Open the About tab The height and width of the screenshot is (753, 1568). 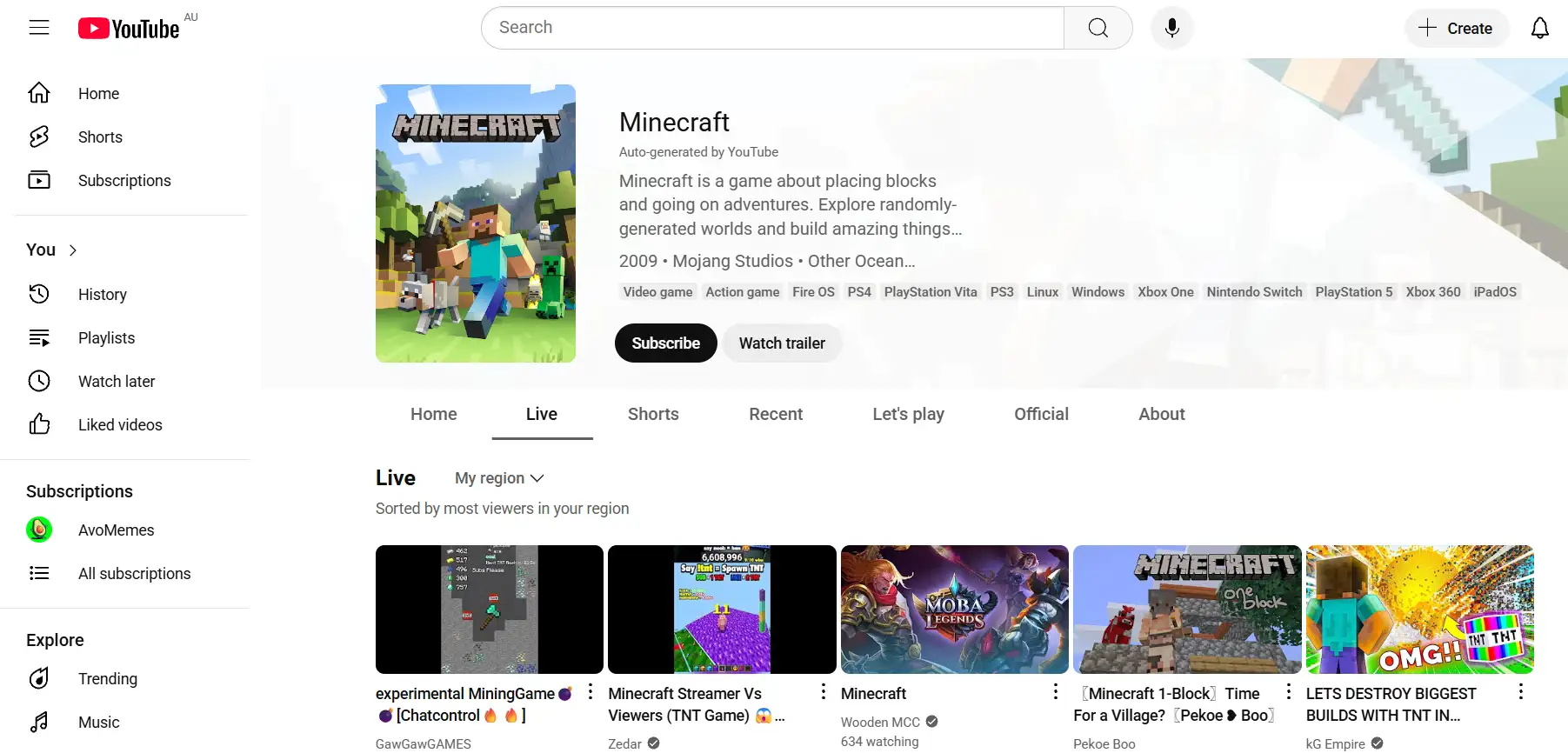coord(1162,414)
